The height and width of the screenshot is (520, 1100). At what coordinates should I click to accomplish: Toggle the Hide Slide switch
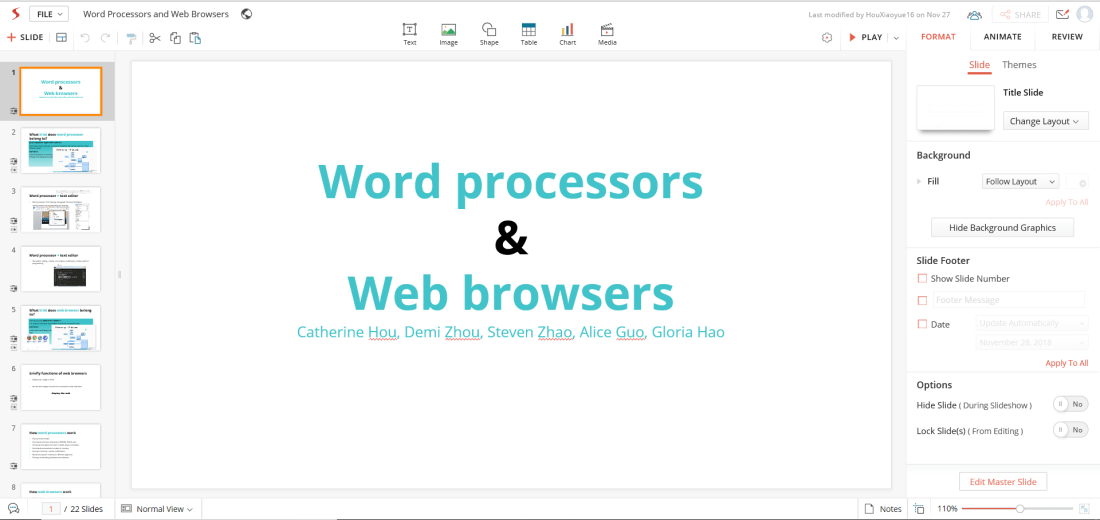click(1070, 405)
